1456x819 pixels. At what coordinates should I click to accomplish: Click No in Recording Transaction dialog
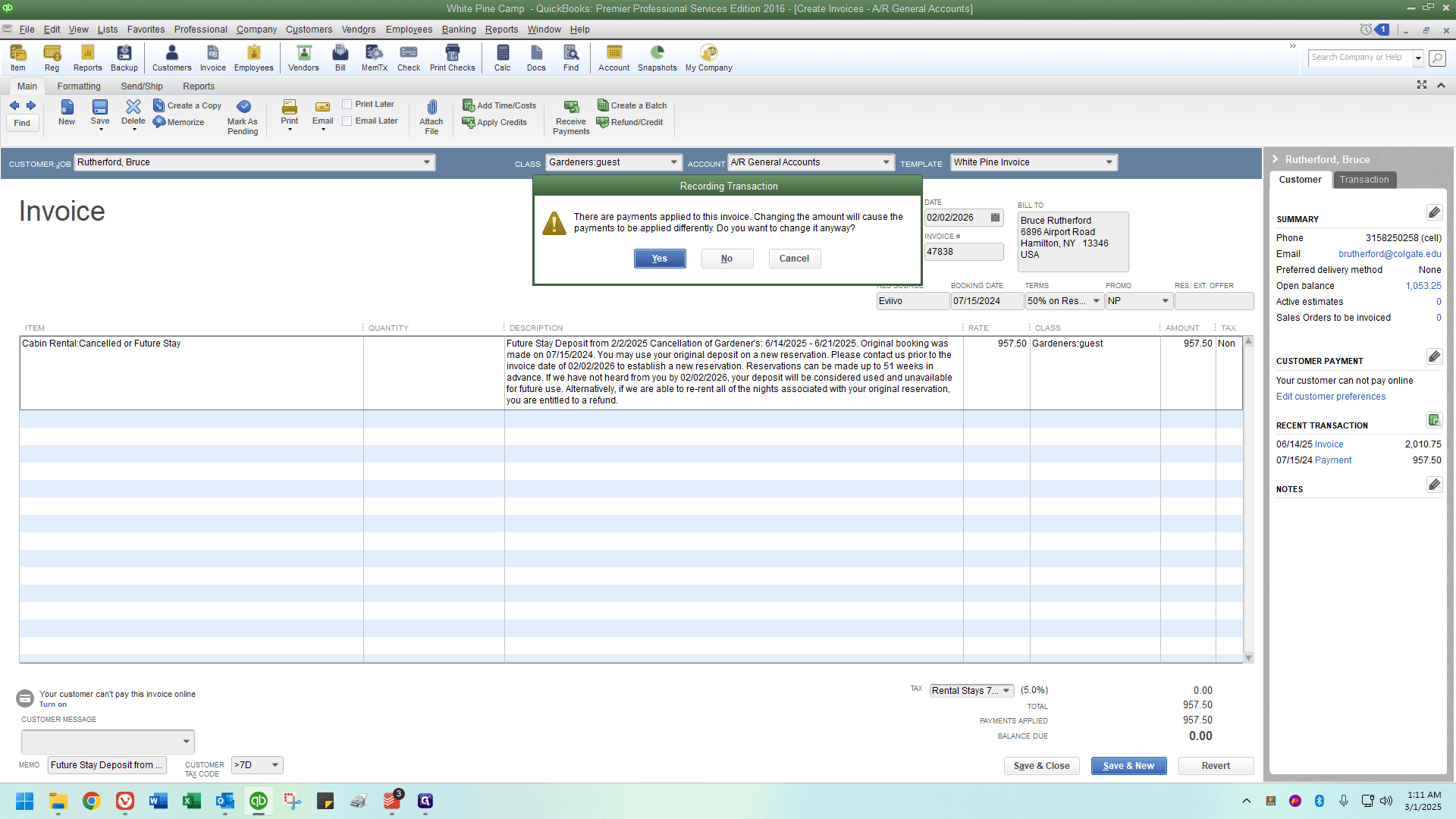tap(727, 259)
